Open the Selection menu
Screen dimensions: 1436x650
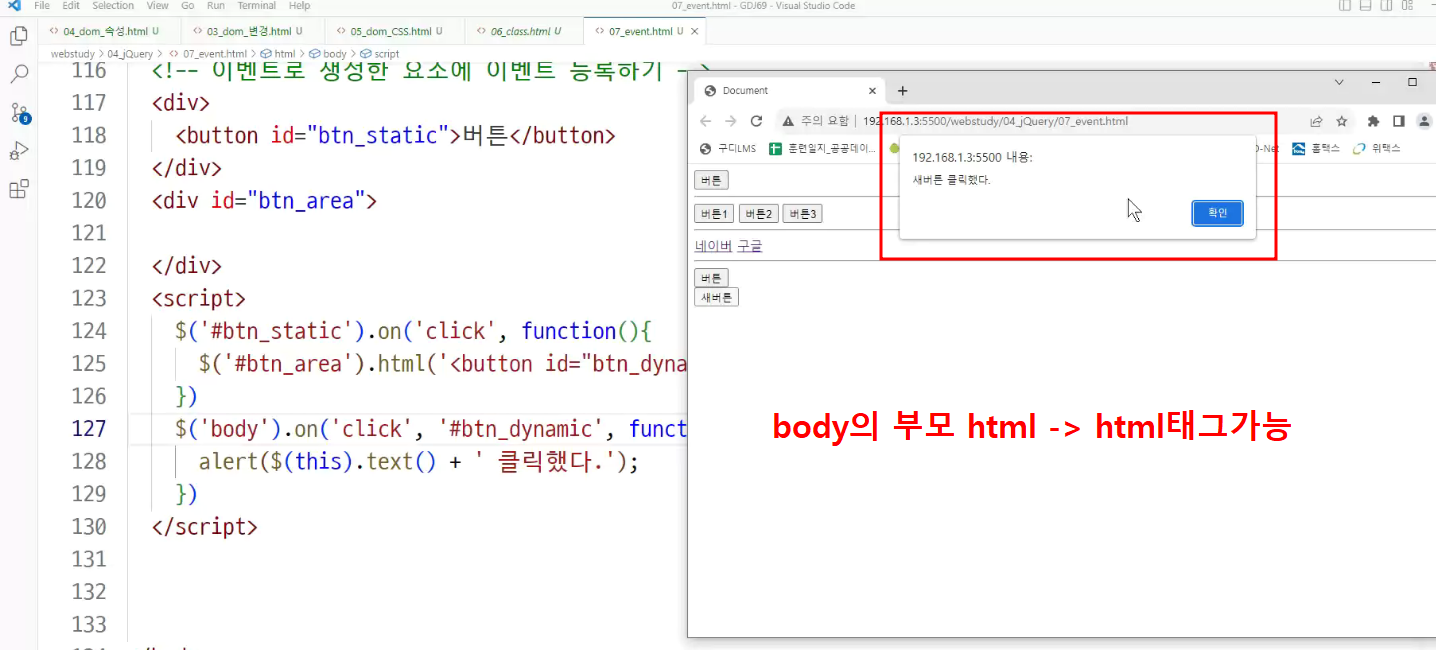click(113, 6)
